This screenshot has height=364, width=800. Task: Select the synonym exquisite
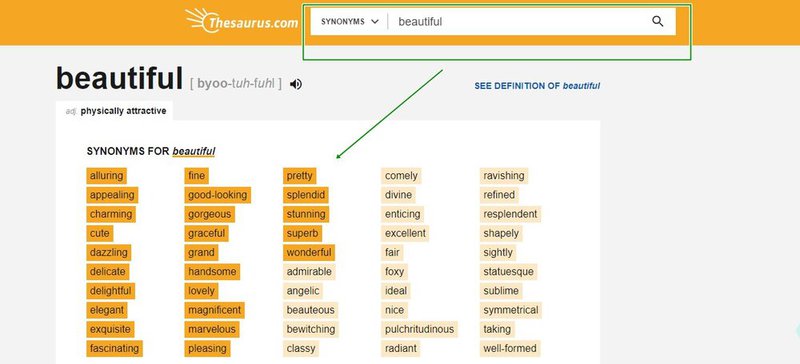(x=110, y=329)
